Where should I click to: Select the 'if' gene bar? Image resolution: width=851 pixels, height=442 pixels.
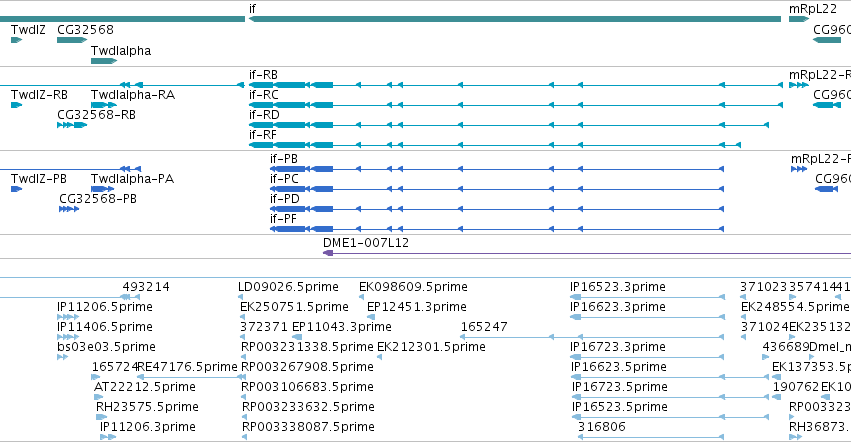[515, 19]
